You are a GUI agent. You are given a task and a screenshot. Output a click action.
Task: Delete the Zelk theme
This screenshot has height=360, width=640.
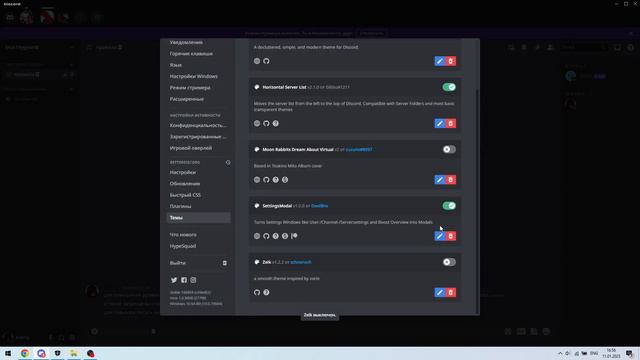click(x=451, y=292)
